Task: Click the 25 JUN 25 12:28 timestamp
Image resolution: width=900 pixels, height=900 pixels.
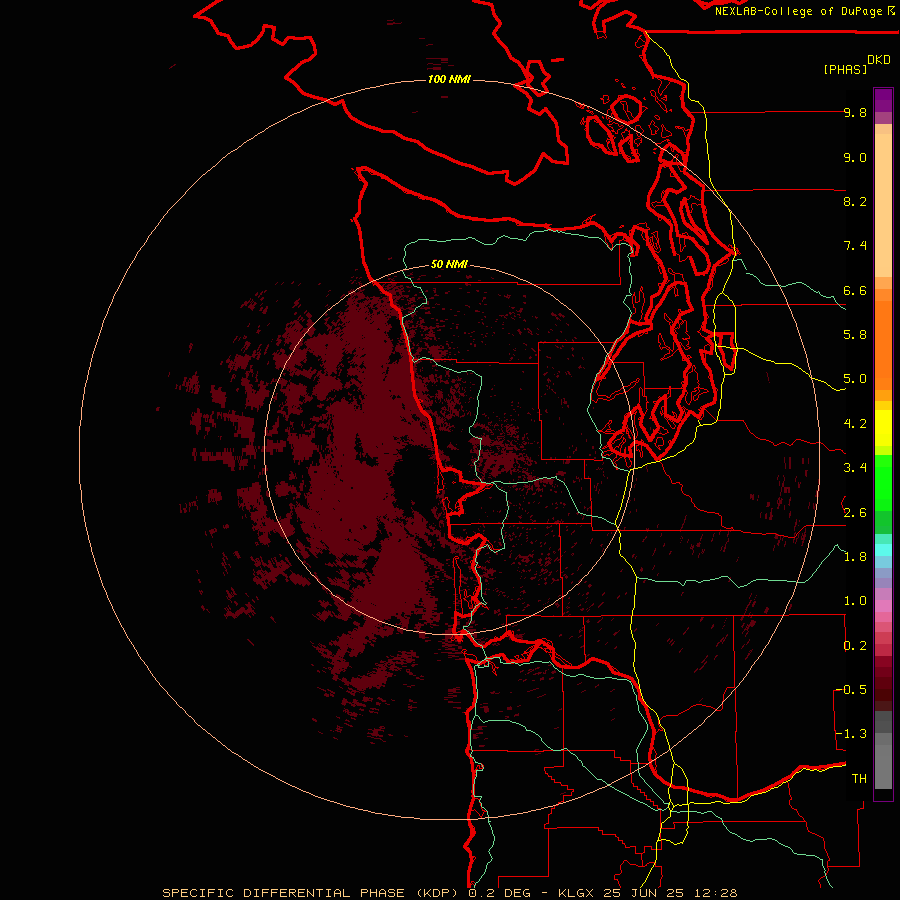Action: 670,893
